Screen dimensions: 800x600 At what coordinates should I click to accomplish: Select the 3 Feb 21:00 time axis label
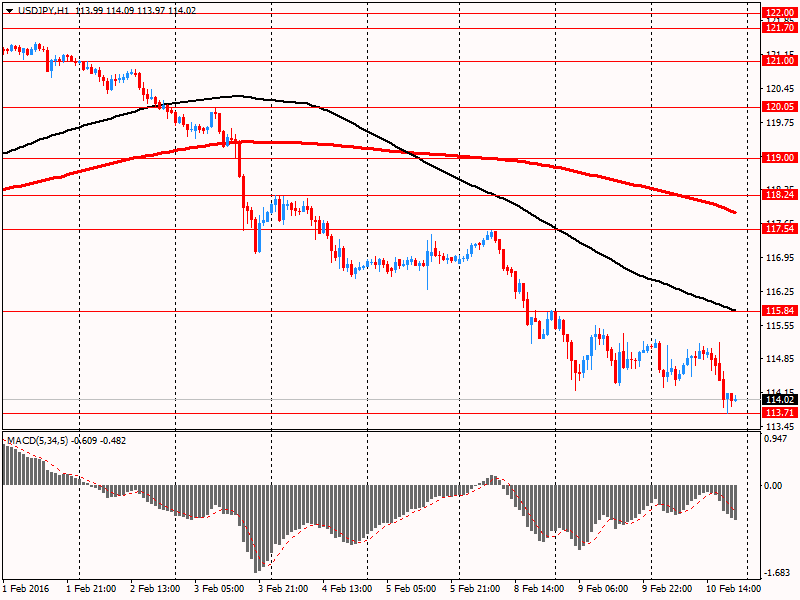coord(283,589)
